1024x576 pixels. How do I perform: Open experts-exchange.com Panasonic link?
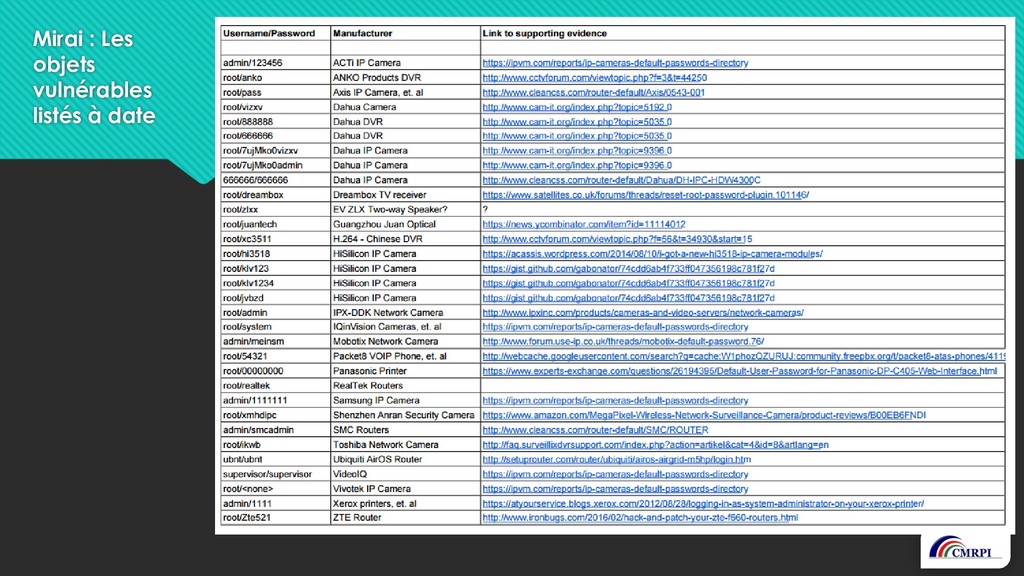740,371
